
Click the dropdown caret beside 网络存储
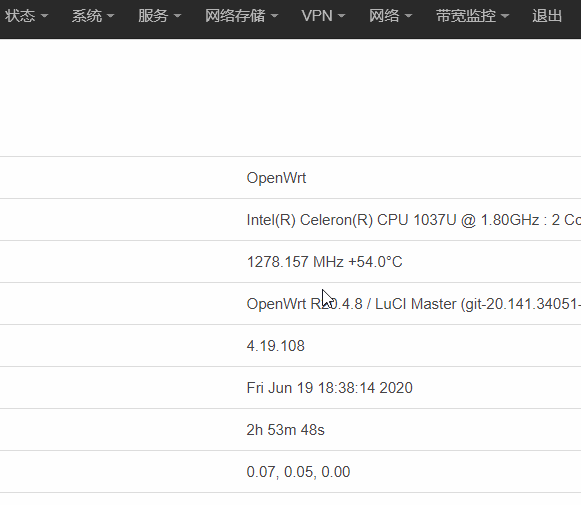[274, 16]
